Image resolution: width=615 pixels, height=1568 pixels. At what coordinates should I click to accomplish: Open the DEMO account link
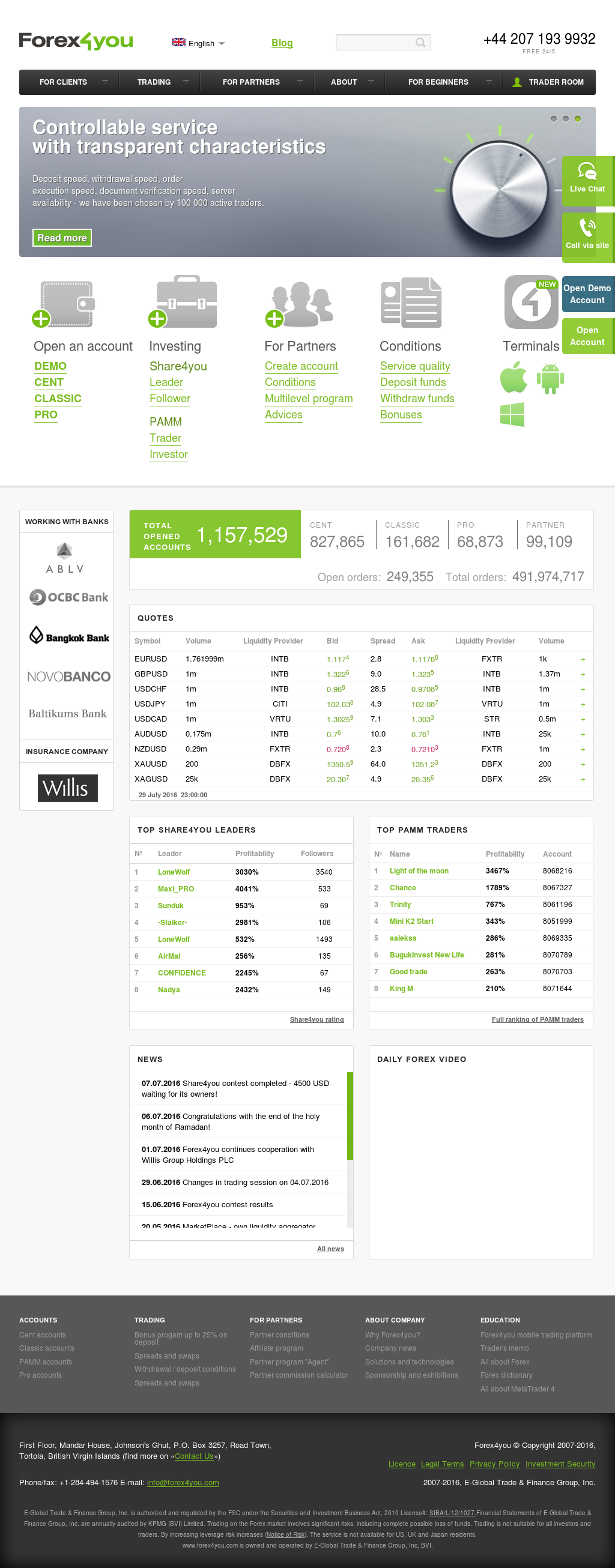click(x=50, y=366)
